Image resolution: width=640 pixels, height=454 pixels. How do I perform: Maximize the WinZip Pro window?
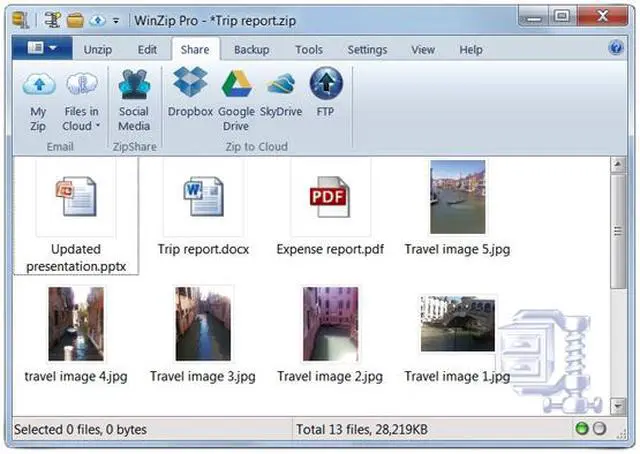click(562, 17)
